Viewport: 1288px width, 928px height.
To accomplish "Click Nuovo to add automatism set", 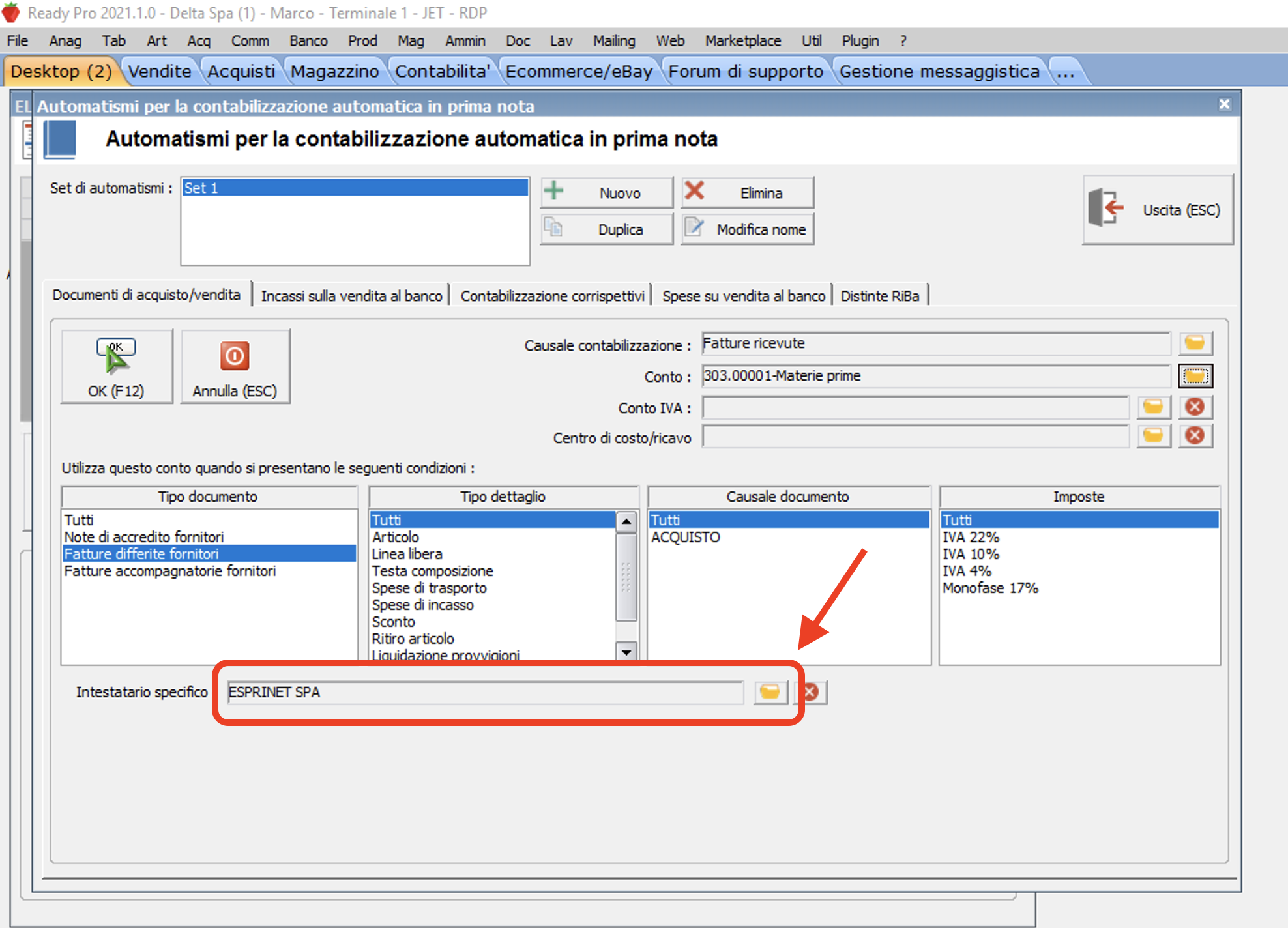I will pos(606,193).
